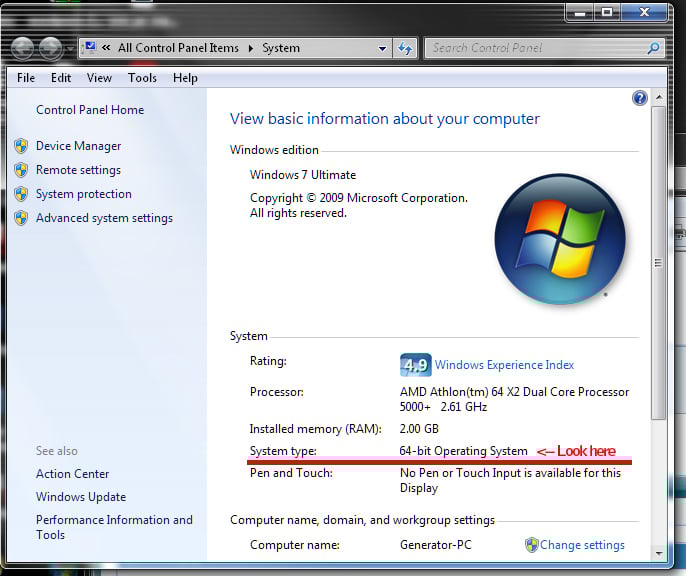This screenshot has width=686, height=576.
Task: Open the address bar history dropdown arrow
Action: (382, 49)
